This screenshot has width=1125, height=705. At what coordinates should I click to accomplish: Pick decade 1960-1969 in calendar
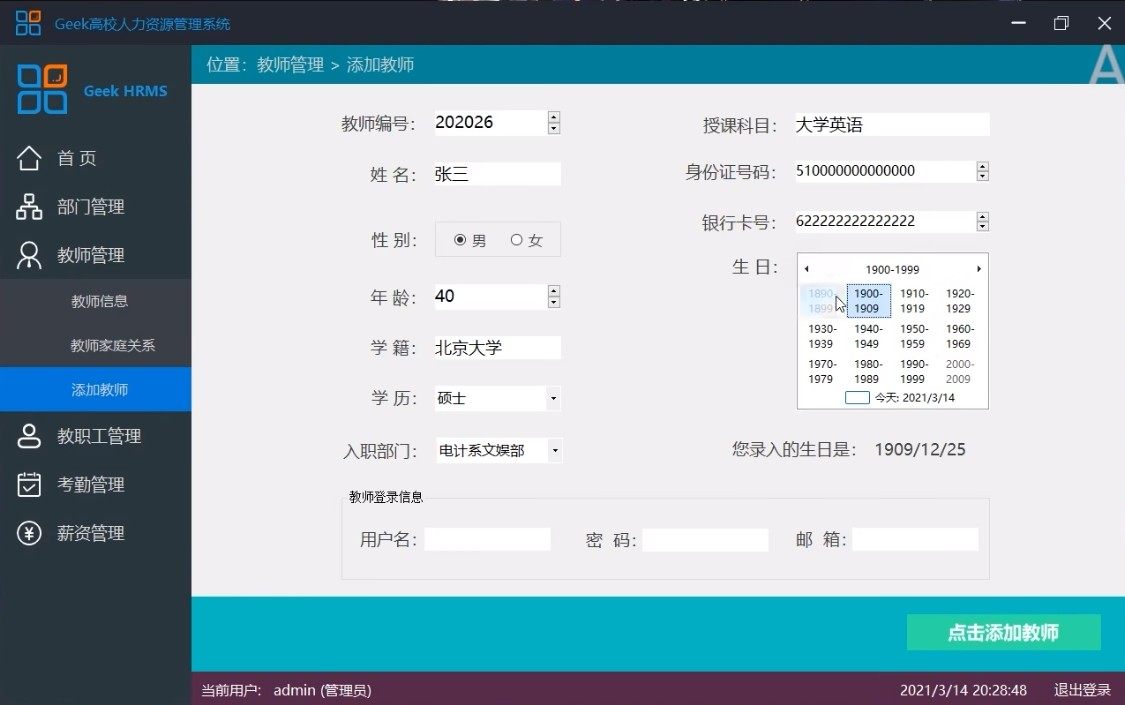(959, 336)
